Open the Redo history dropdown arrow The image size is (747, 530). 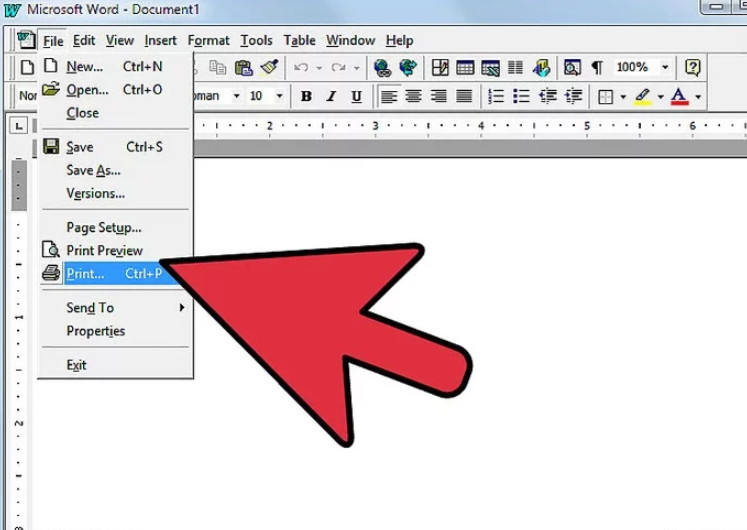pyautogui.click(x=356, y=68)
